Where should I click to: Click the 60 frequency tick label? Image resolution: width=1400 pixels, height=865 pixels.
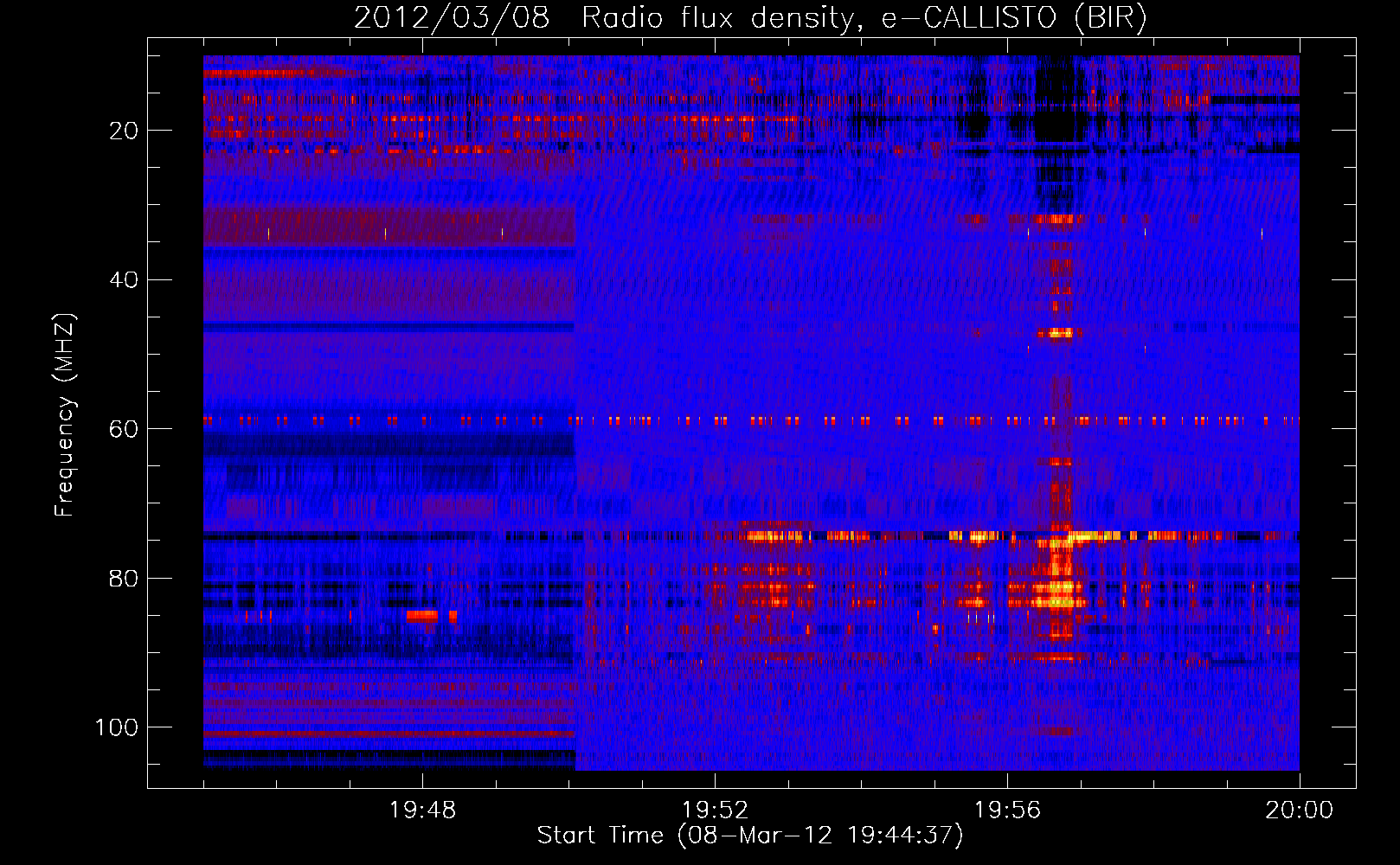point(125,429)
